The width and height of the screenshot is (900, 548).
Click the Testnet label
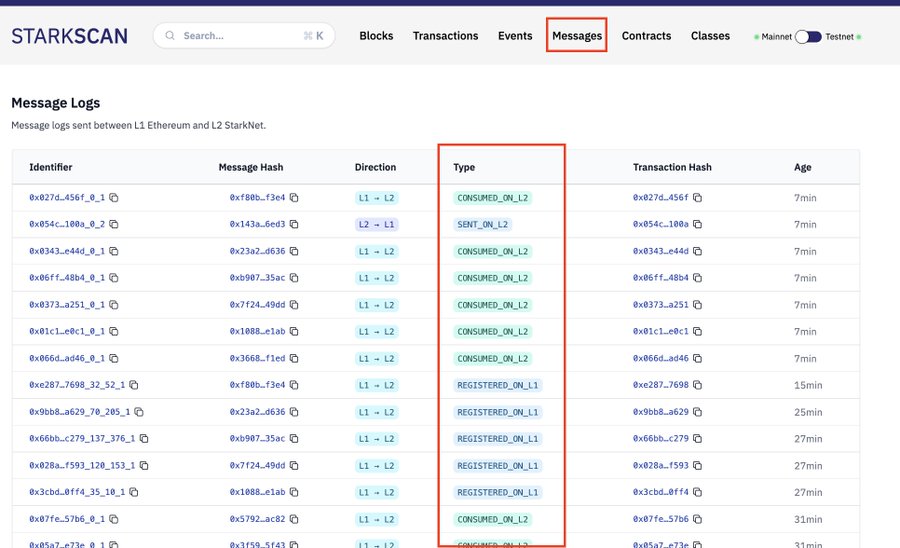839,37
